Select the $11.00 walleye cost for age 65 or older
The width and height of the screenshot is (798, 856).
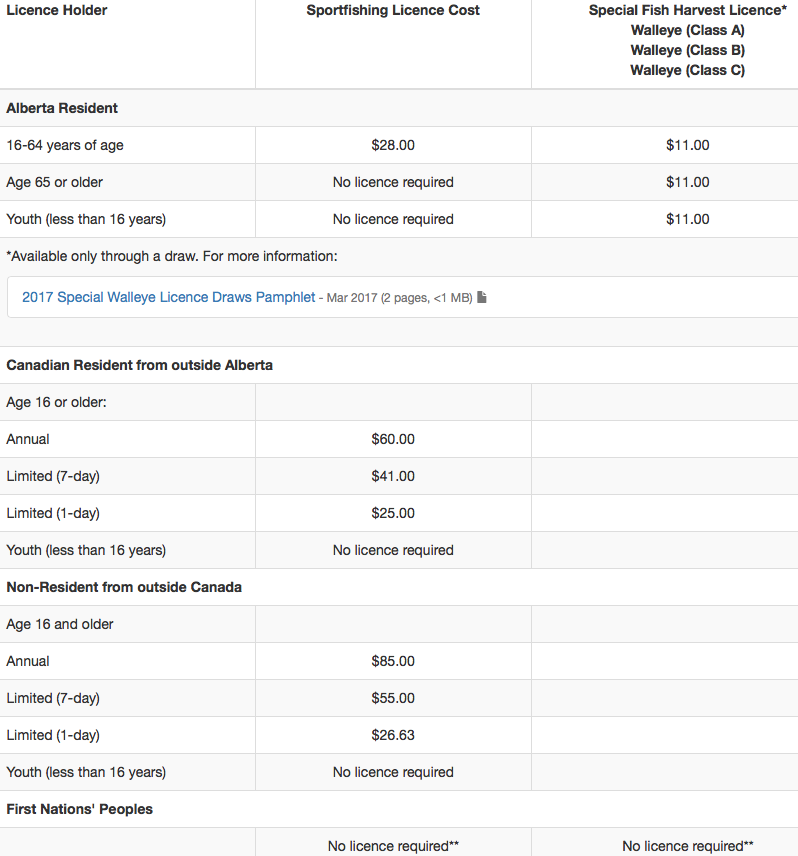click(x=688, y=182)
